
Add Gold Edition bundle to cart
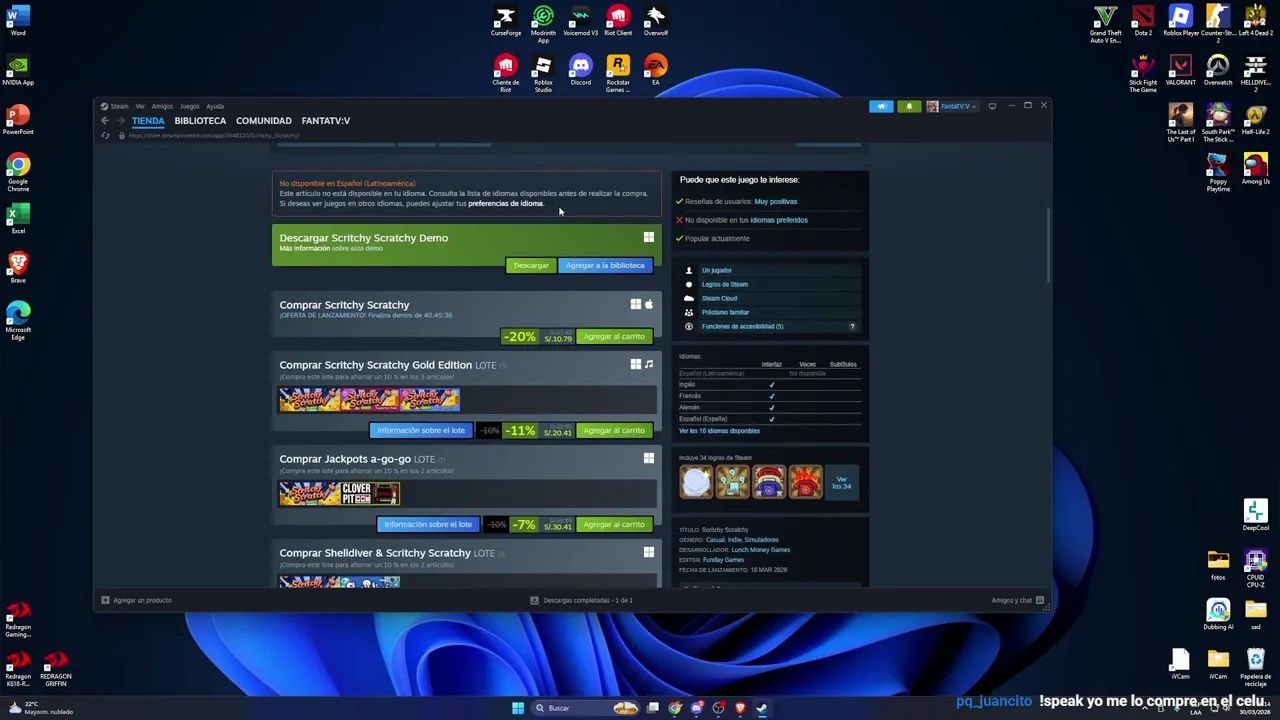click(614, 431)
